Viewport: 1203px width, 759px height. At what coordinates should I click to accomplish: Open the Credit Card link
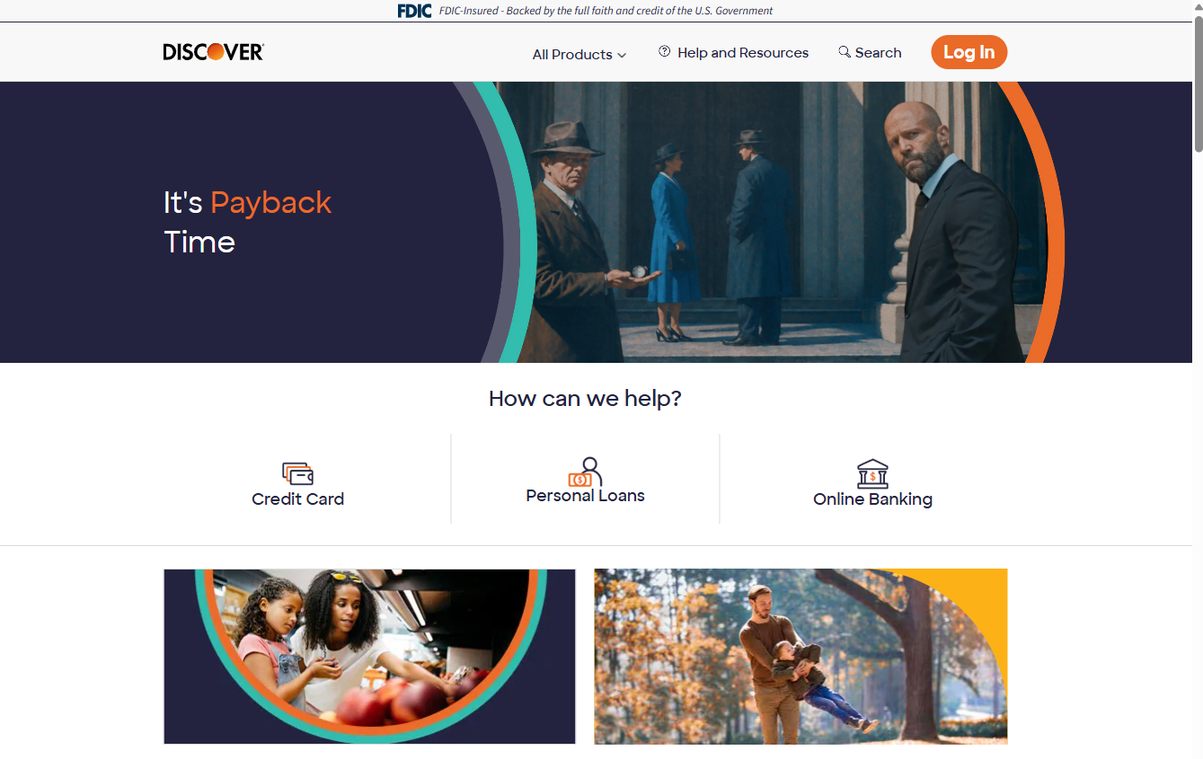click(x=298, y=498)
